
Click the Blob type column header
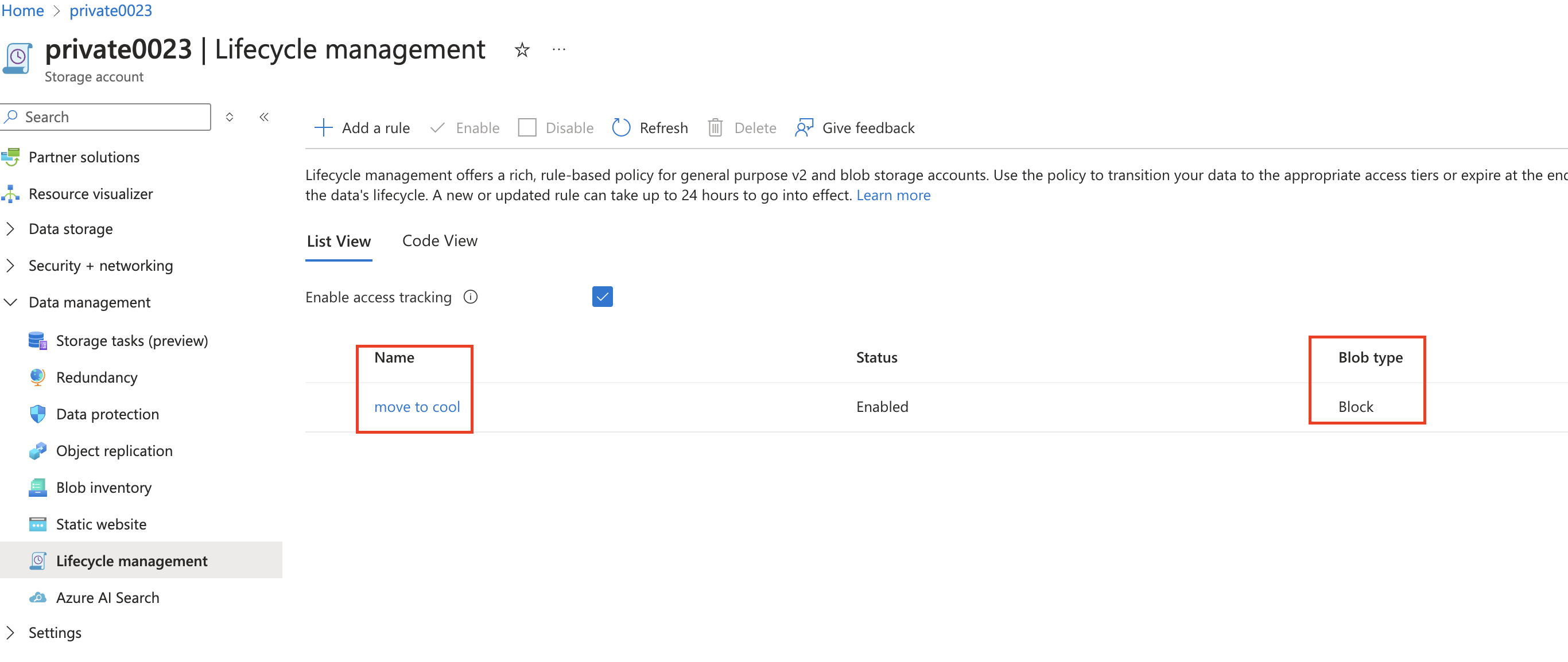(1370, 357)
